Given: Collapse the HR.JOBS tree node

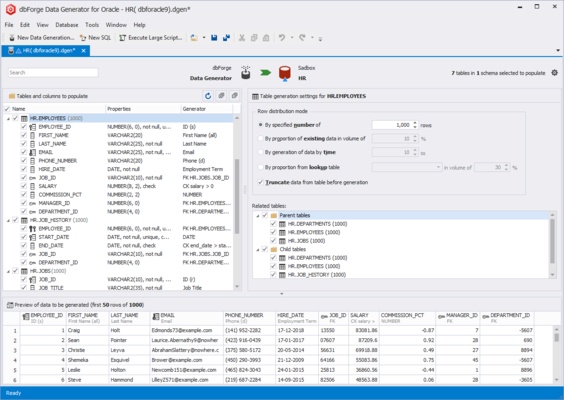Looking at the screenshot, I should (x=8, y=271).
